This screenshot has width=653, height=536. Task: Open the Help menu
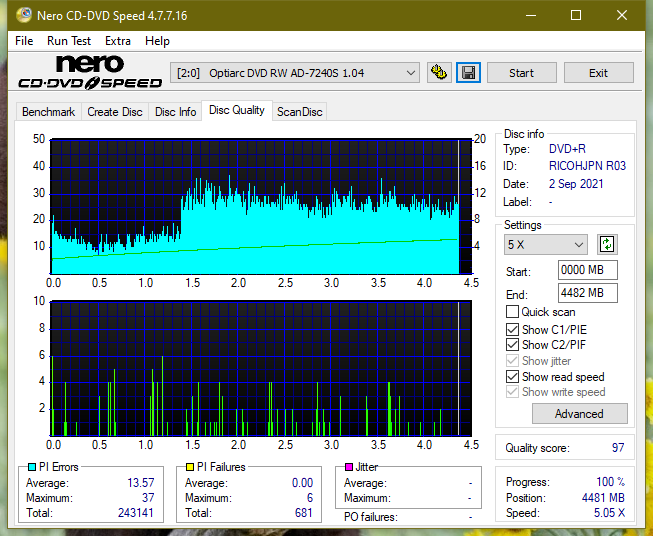point(157,41)
